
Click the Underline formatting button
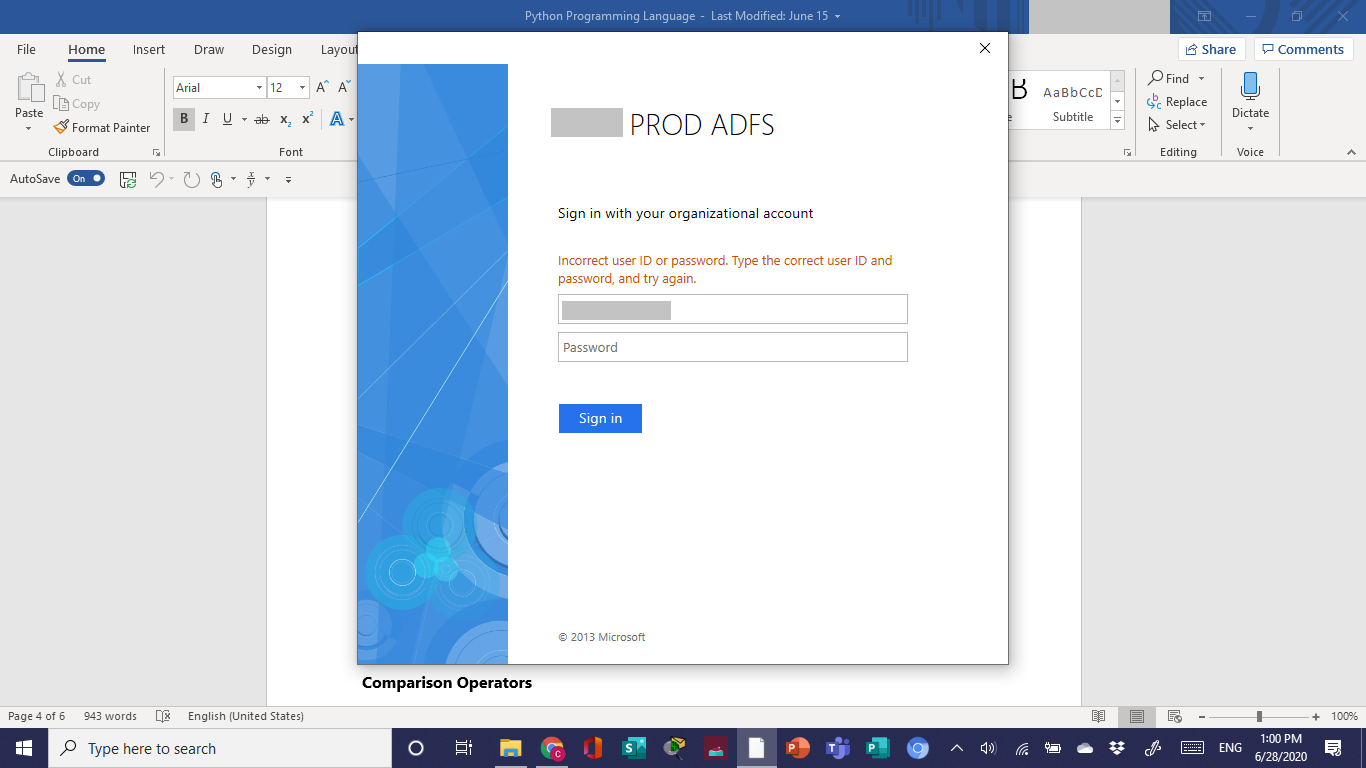228,119
